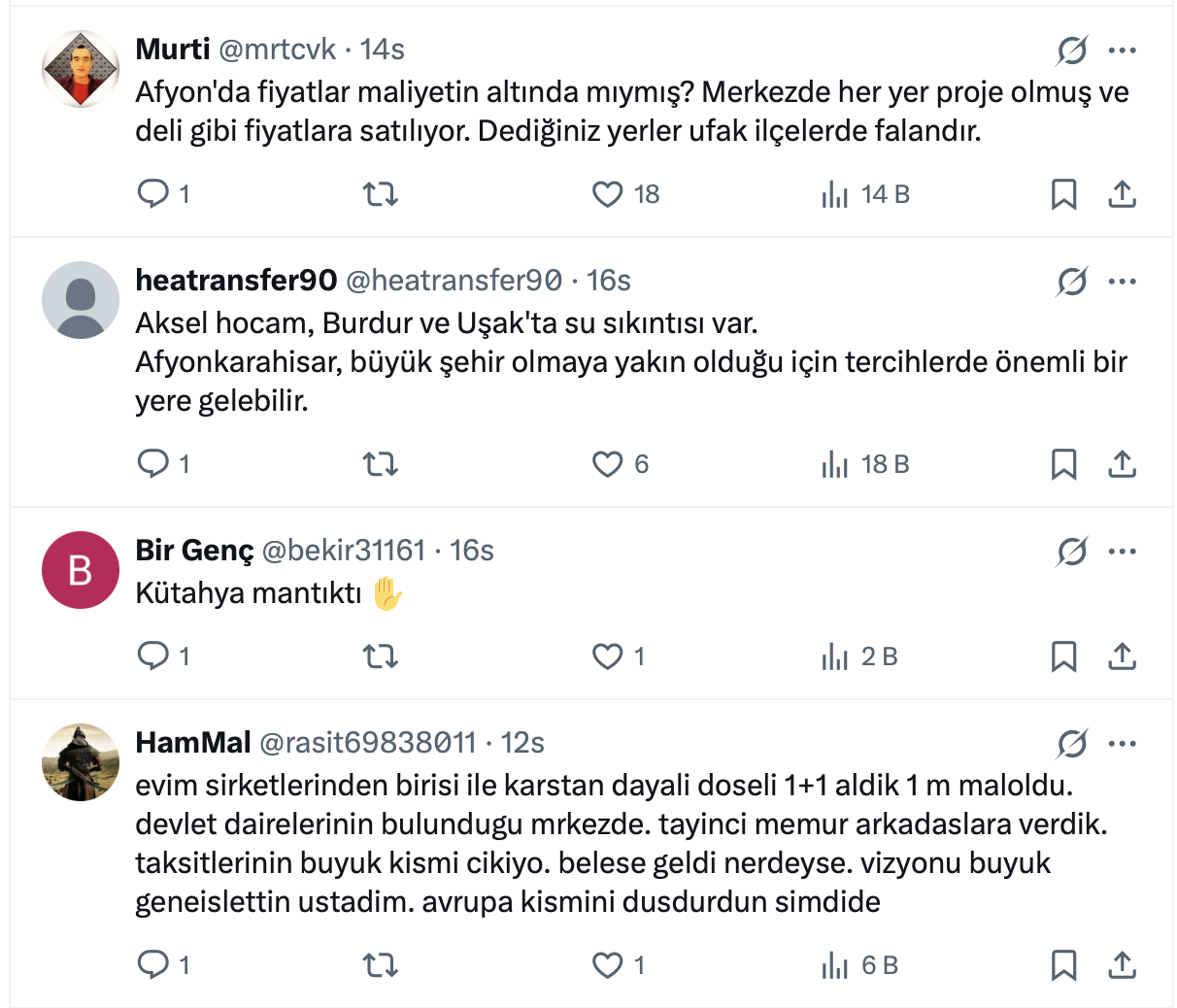Open more options on Murti's tweet

pyautogui.click(x=1122, y=50)
